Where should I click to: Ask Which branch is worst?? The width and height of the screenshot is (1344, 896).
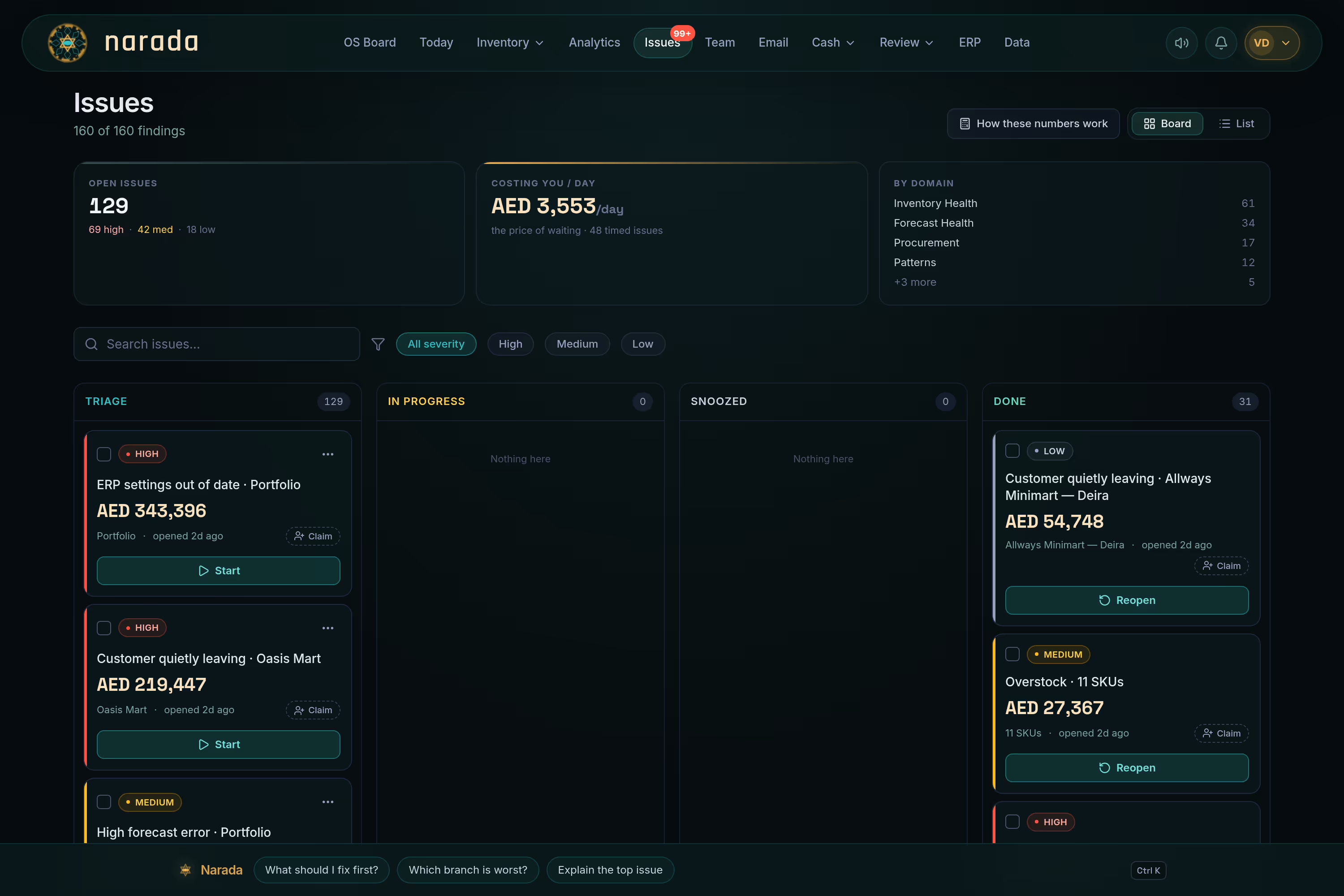point(467,870)
